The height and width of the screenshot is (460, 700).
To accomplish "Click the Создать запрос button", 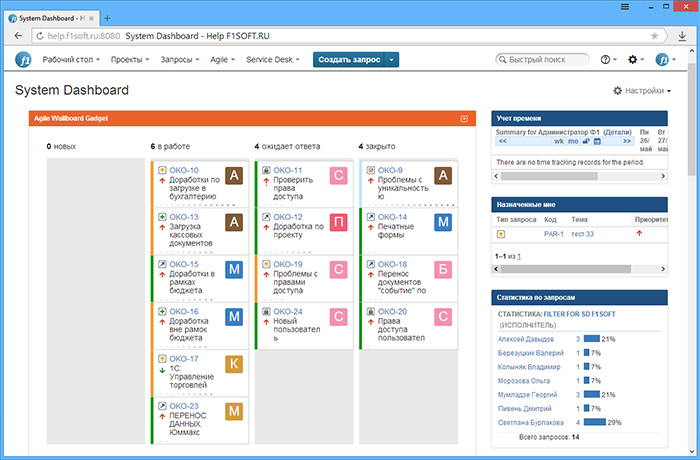I will [x=348, y=60].
